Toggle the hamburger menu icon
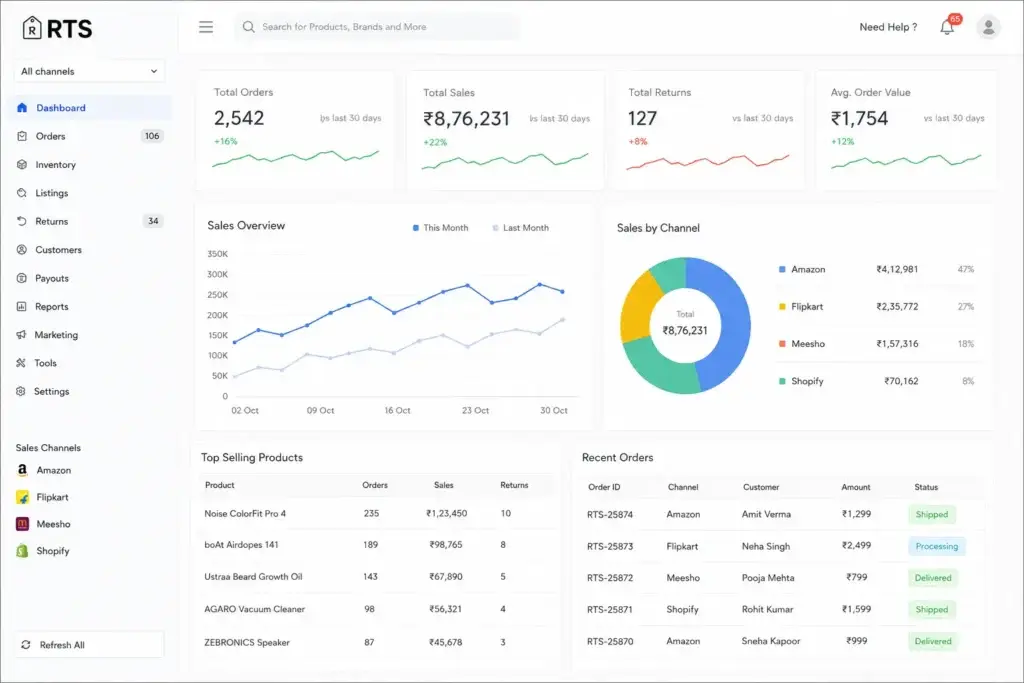 tap(206, 27)
